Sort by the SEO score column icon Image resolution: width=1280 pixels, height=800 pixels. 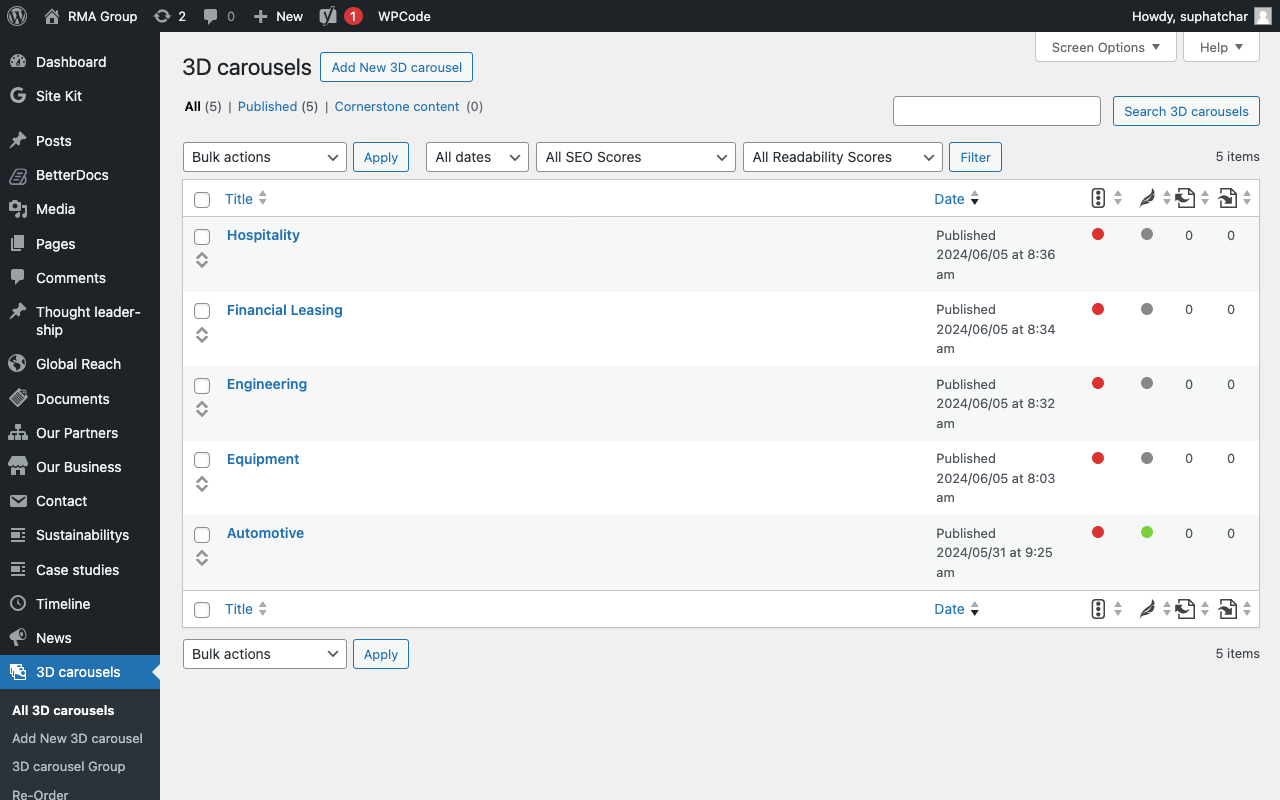click(1098, 199)
